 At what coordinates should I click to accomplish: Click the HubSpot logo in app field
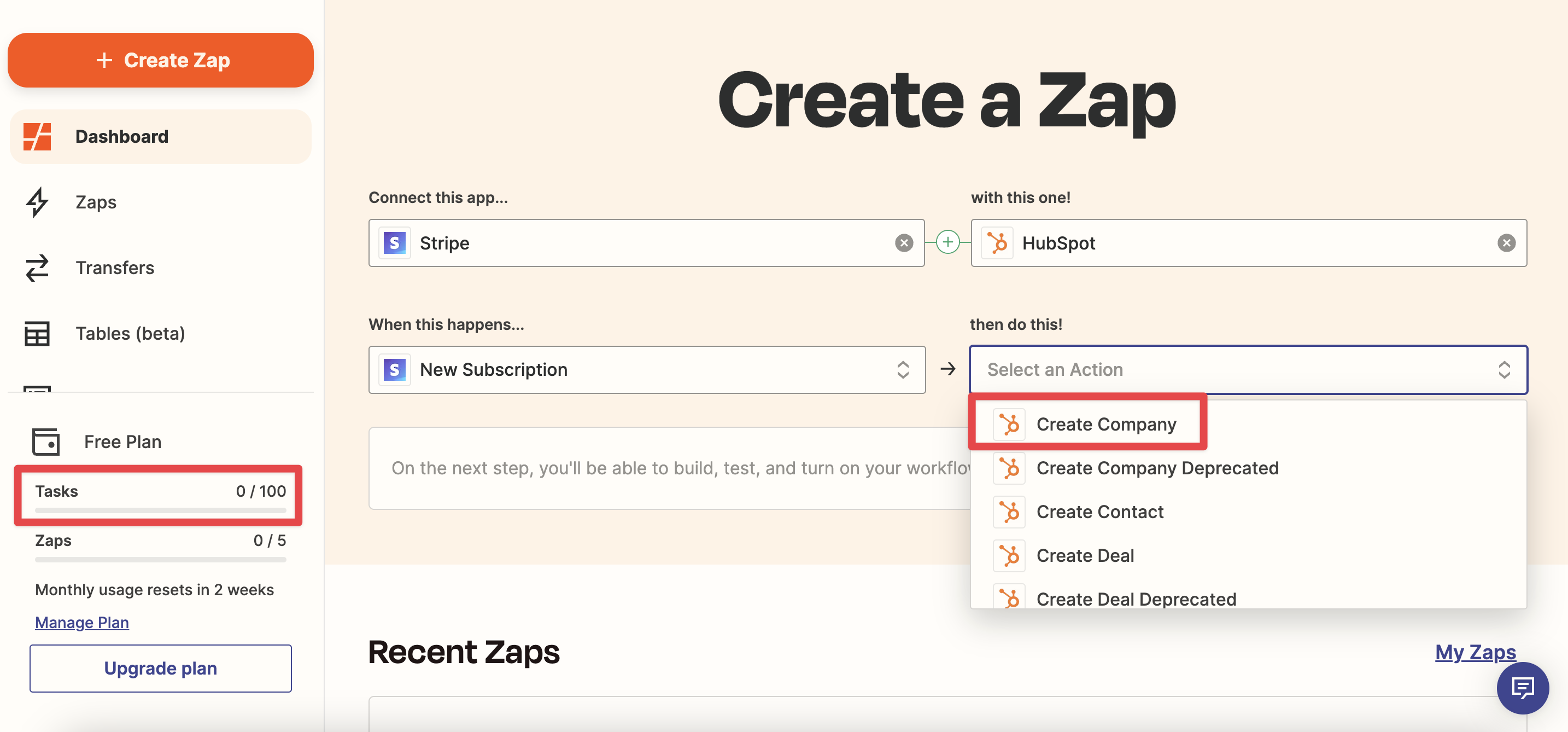997,243
